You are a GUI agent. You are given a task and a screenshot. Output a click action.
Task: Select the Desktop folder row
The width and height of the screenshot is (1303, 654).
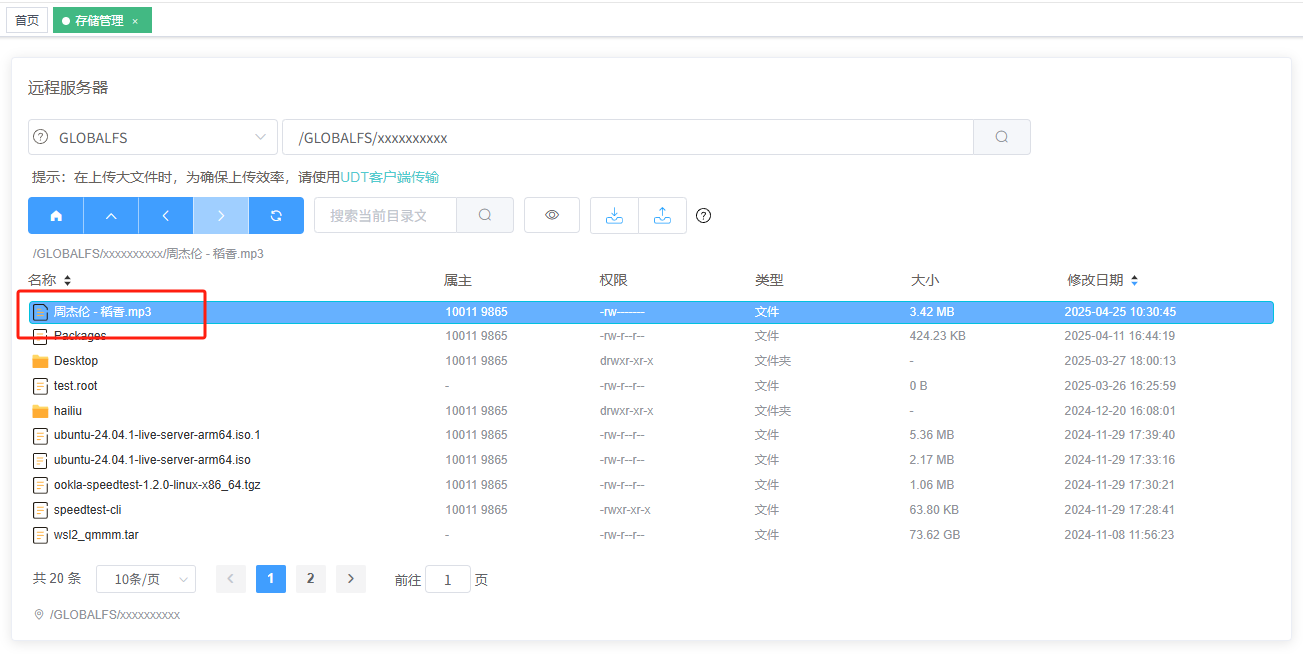click(76, 361)
